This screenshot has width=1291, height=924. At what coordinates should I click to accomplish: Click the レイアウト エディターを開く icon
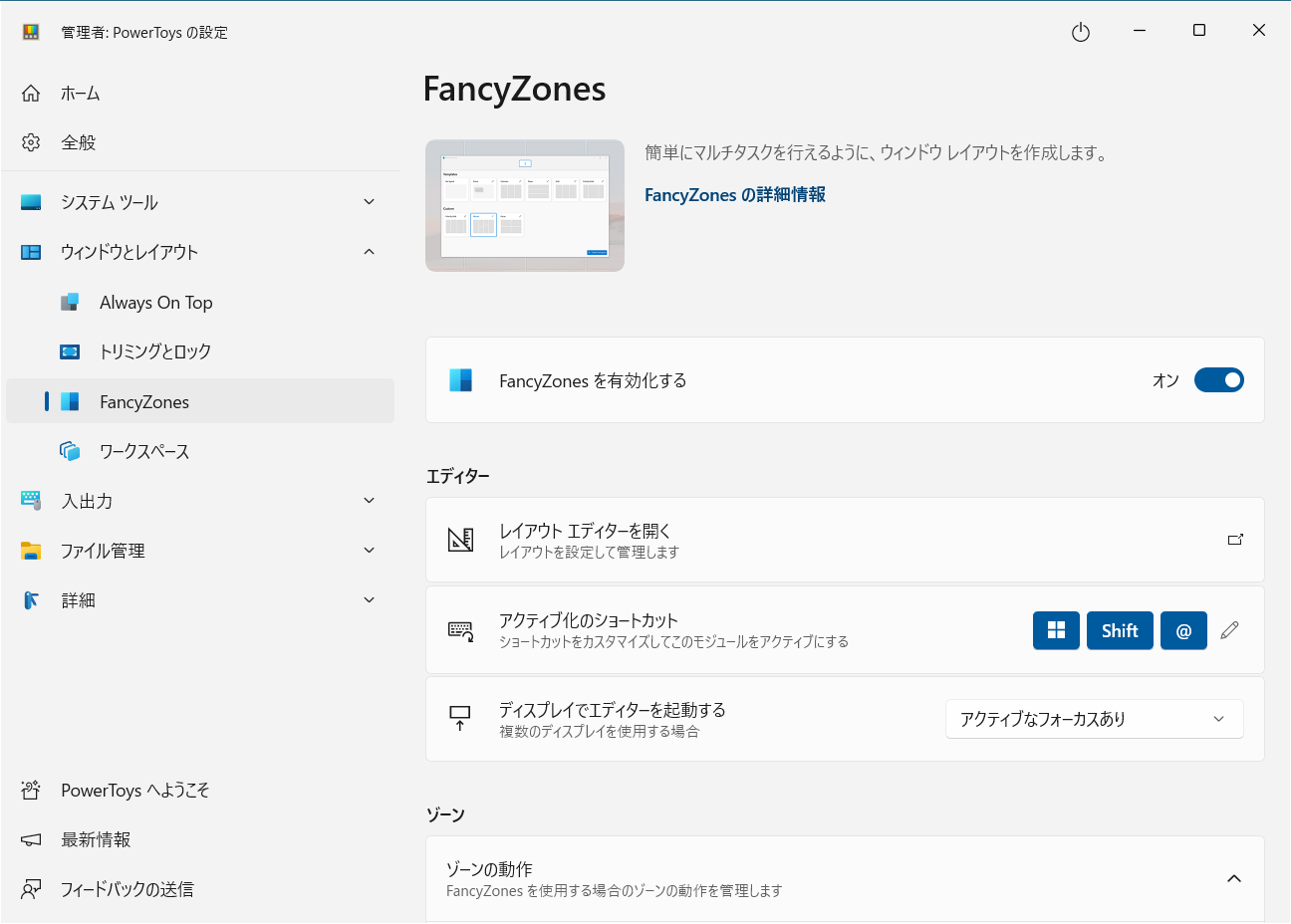click(x=461, y=539)
